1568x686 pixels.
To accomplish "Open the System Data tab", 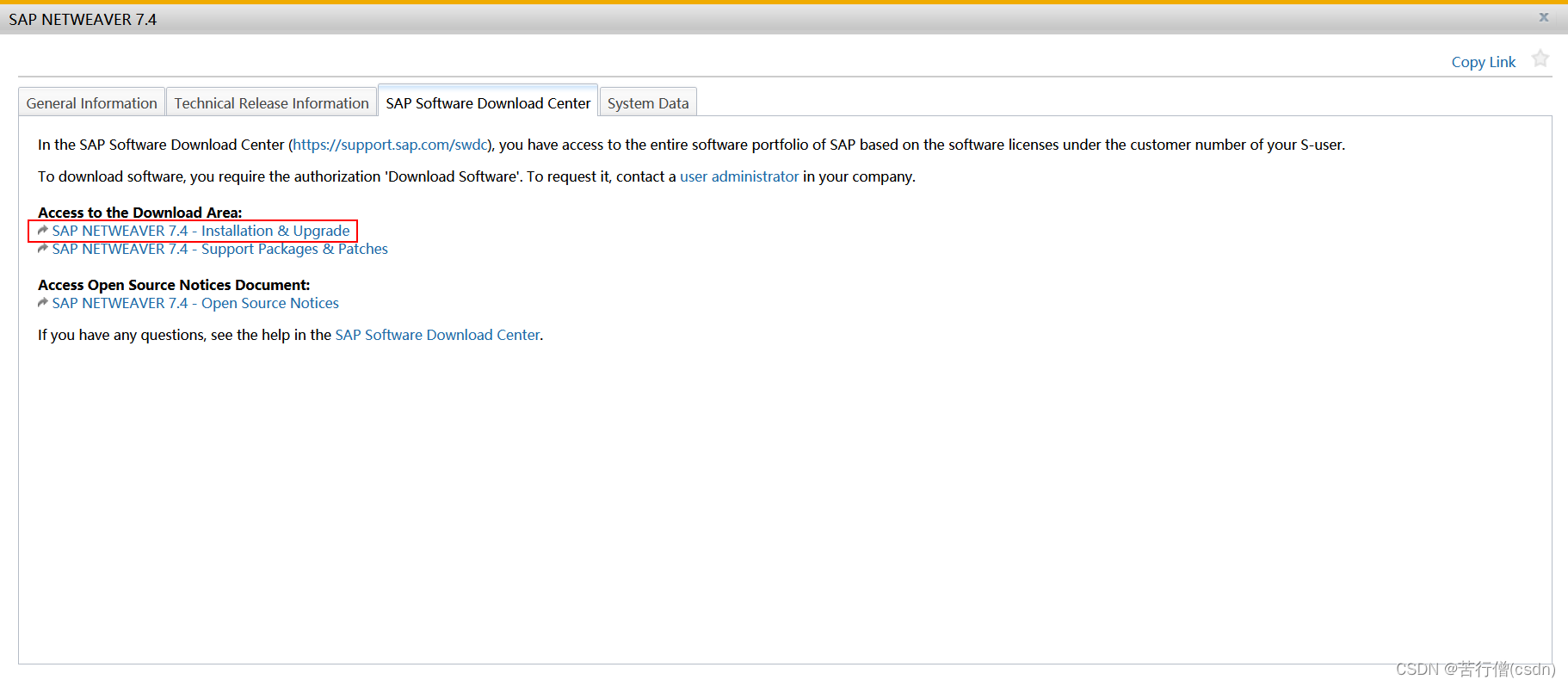I will click(x=648, y=102).
